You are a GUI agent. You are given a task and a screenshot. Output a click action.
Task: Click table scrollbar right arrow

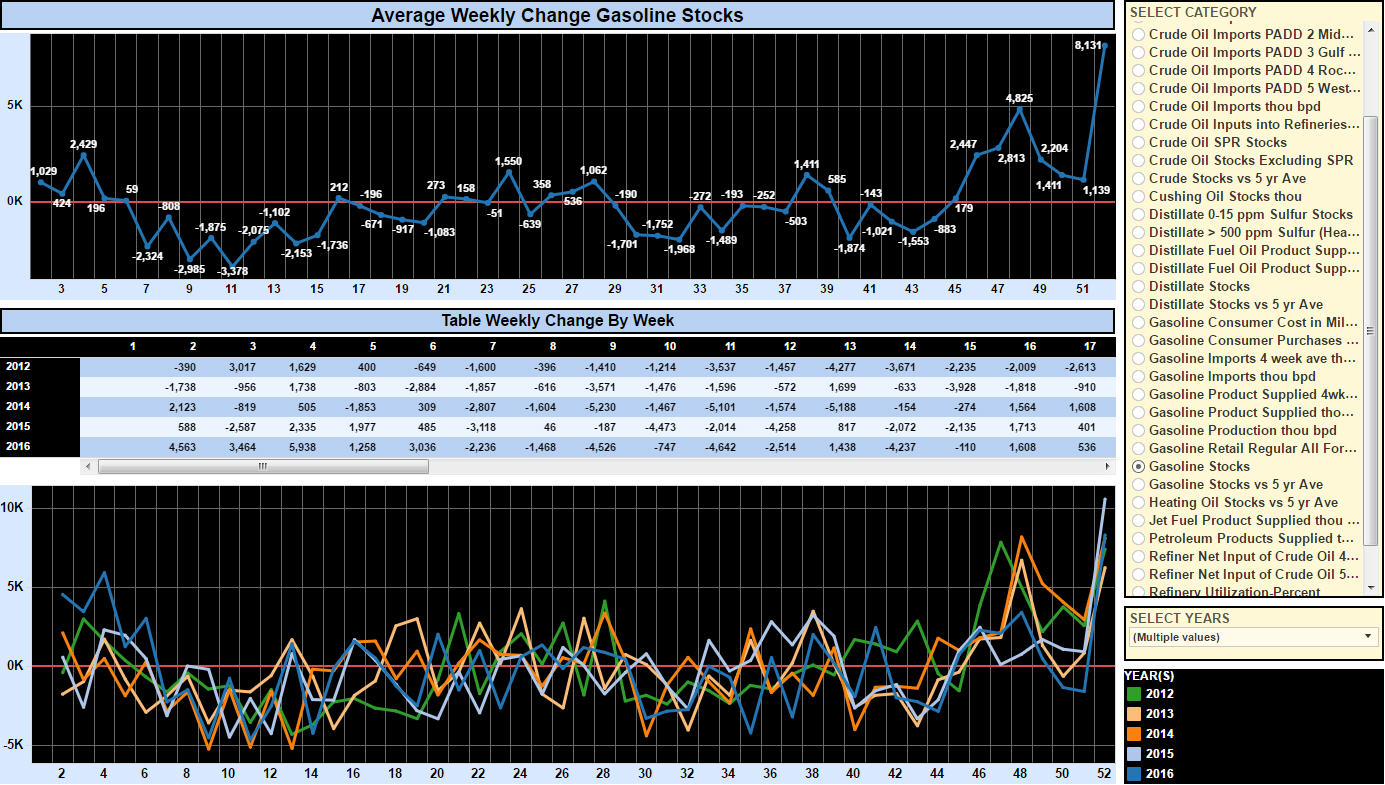[1106, 466]
